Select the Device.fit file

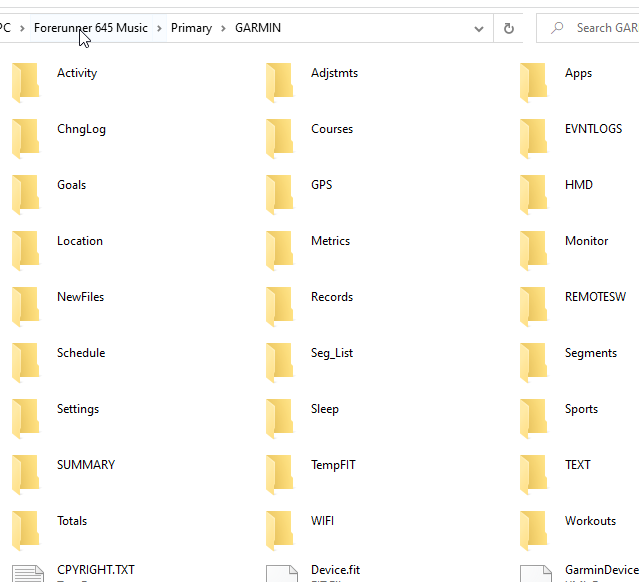(x=335, y=570)
